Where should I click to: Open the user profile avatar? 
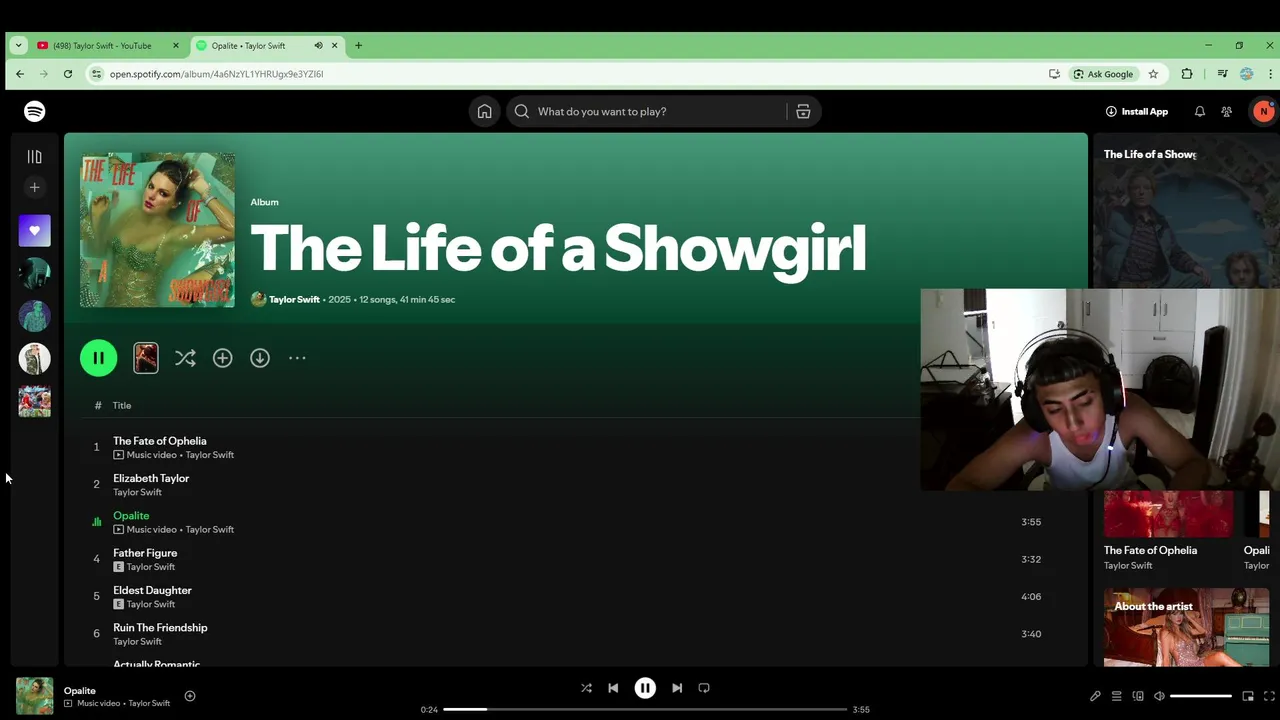(x=1263, y=111)
